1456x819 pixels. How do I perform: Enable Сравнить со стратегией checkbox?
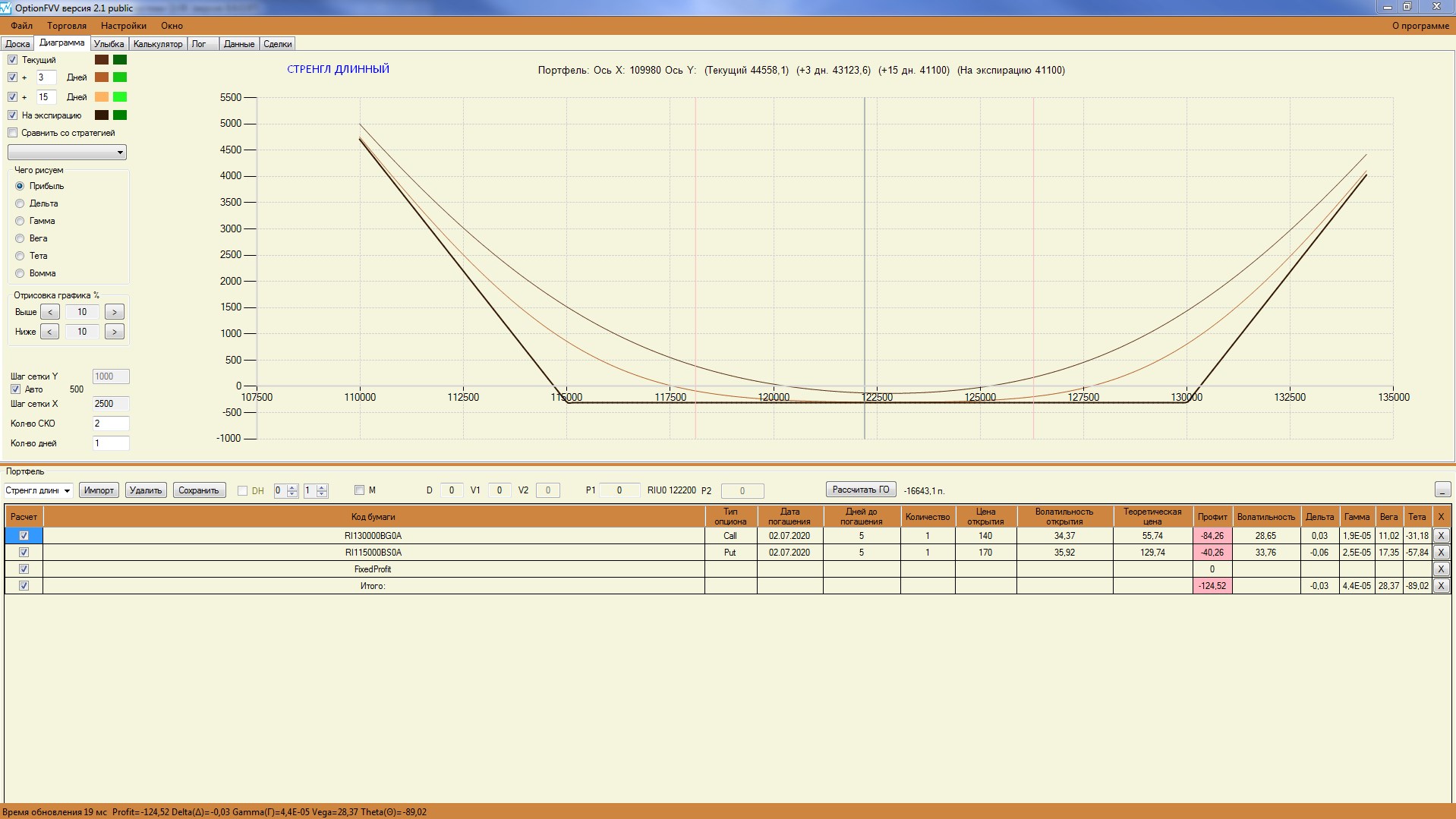click(12, 133)
